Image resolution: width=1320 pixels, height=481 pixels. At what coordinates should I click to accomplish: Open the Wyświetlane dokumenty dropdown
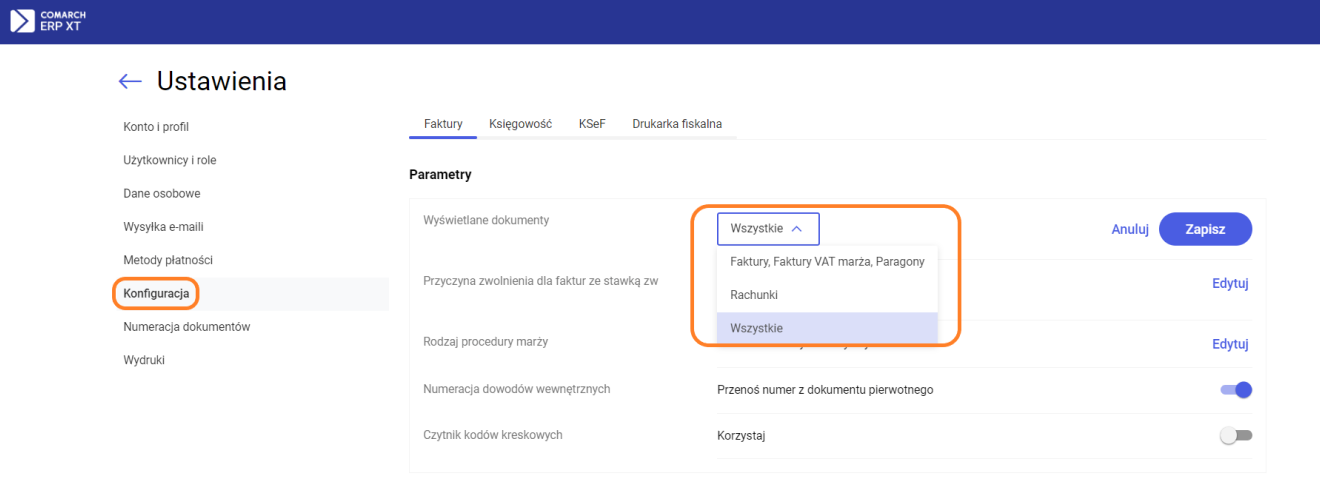[x=767, y=229]
